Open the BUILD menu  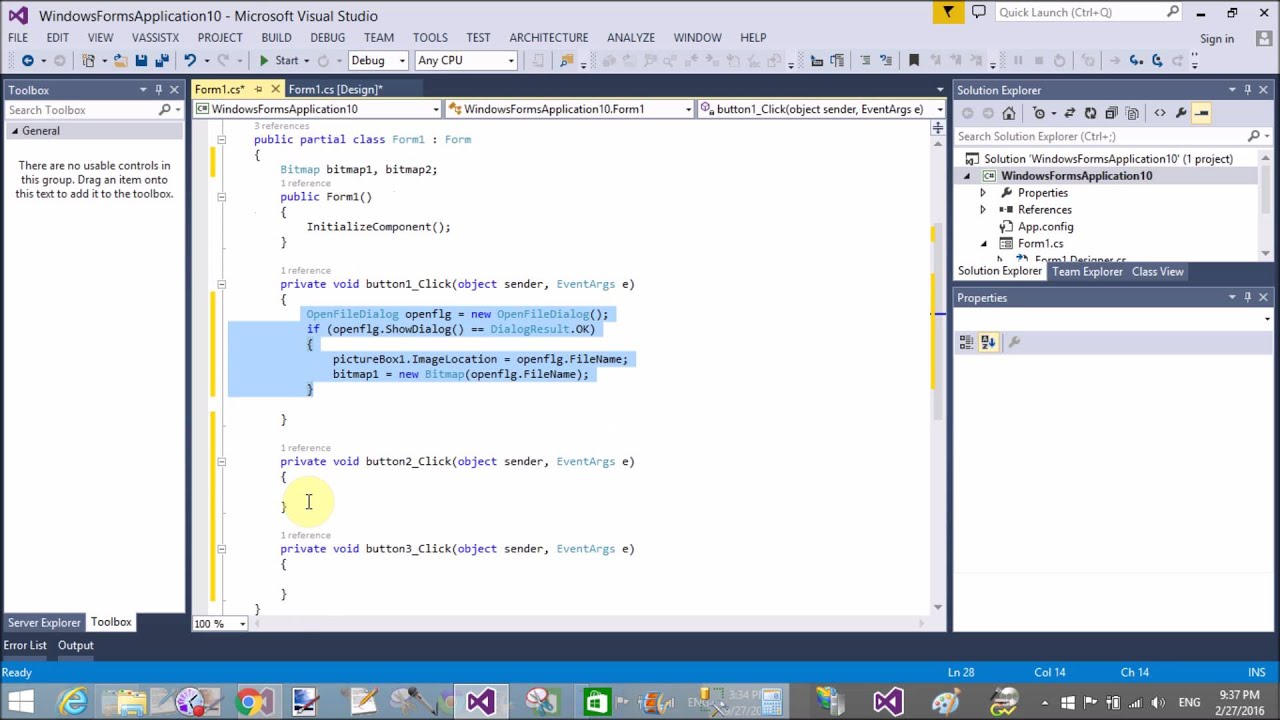tap(276, 37)
